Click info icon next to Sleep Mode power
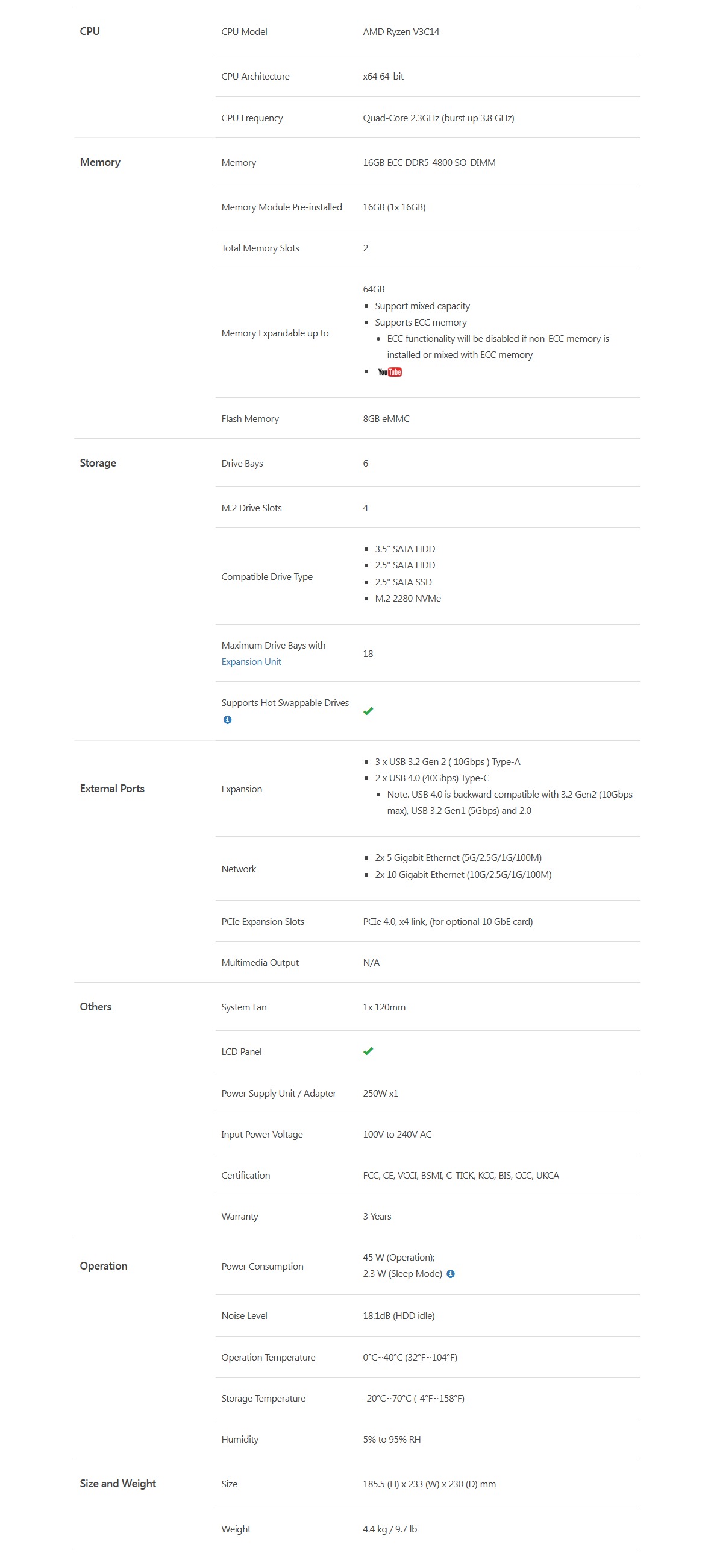 [451, 1273]
